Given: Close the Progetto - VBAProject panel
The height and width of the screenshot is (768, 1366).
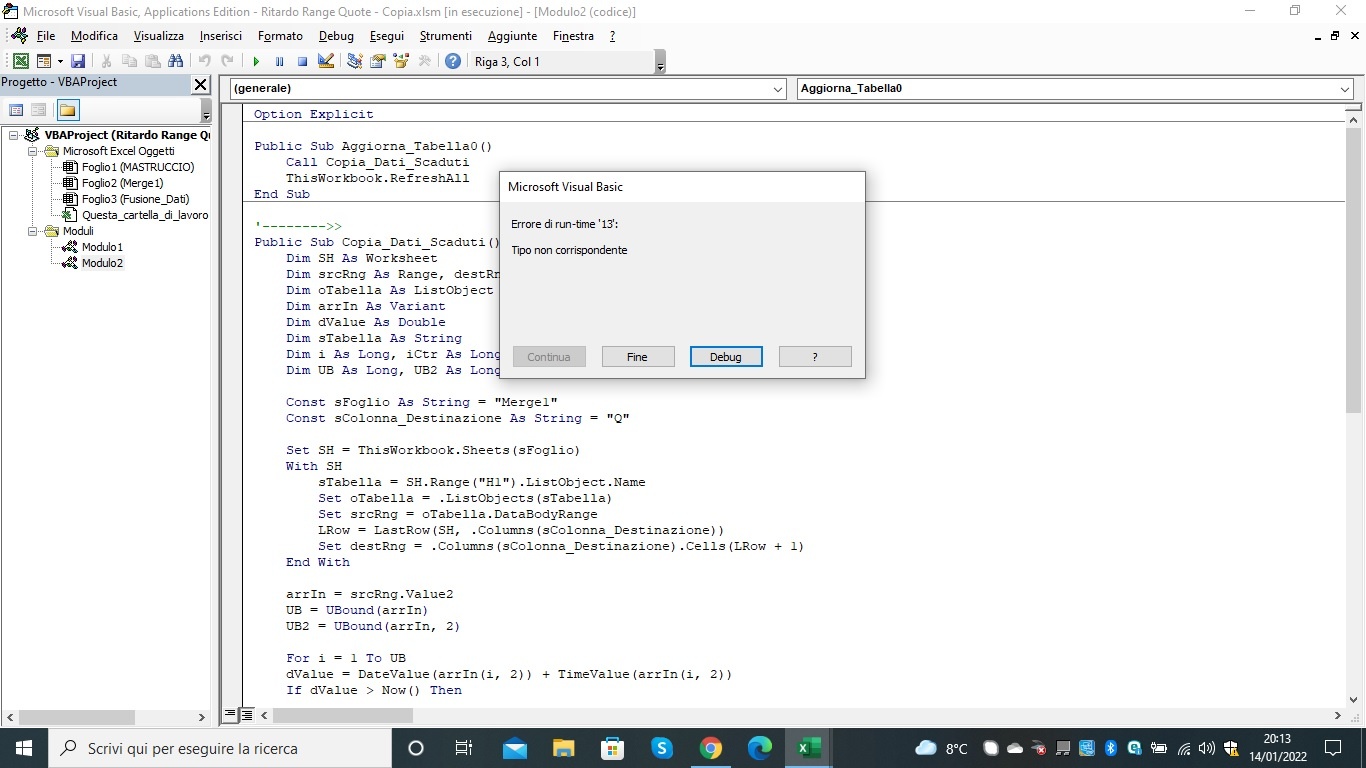Looking at the screenshot, I should pos(201,85).
